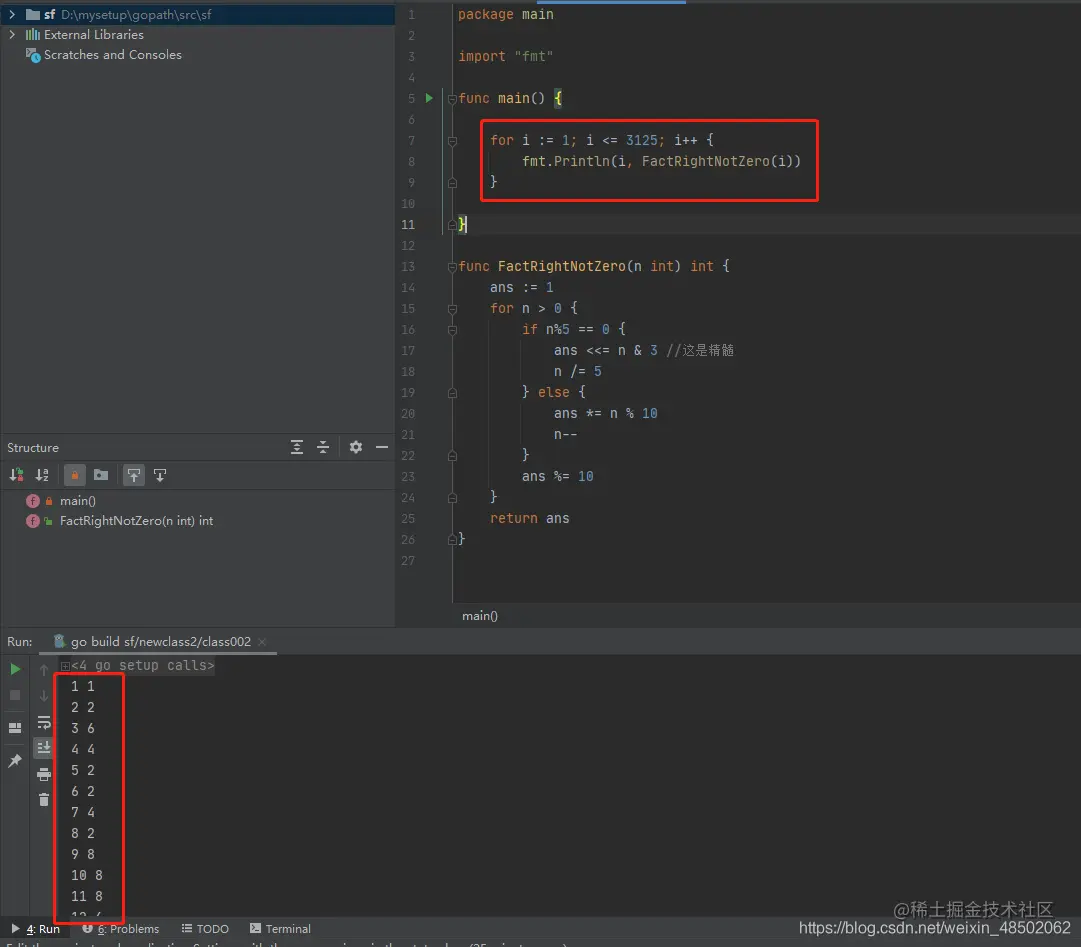
Task: Click console output row "10 8"
Action: point(87,875)
